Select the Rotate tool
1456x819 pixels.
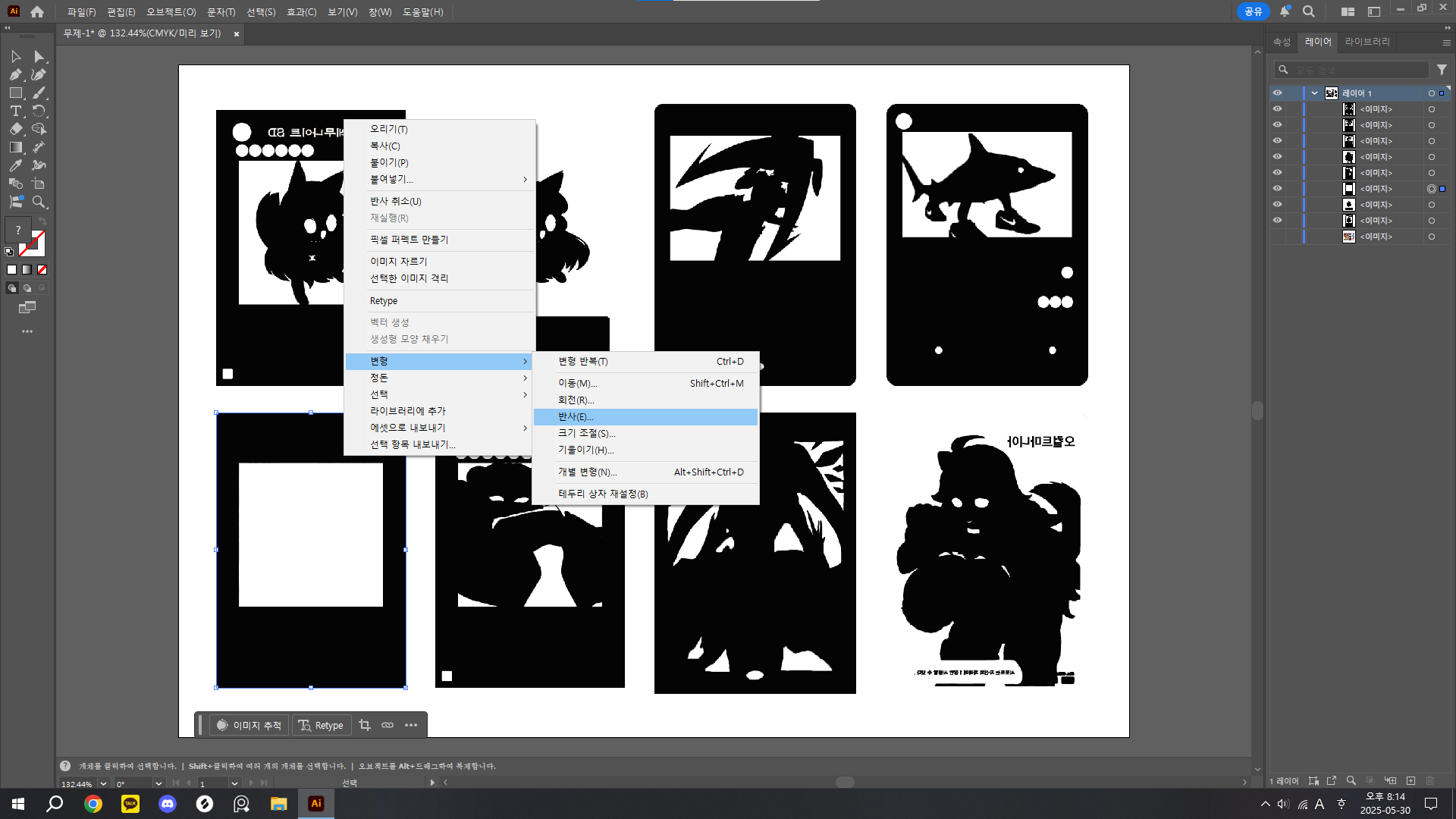[39, 111]
